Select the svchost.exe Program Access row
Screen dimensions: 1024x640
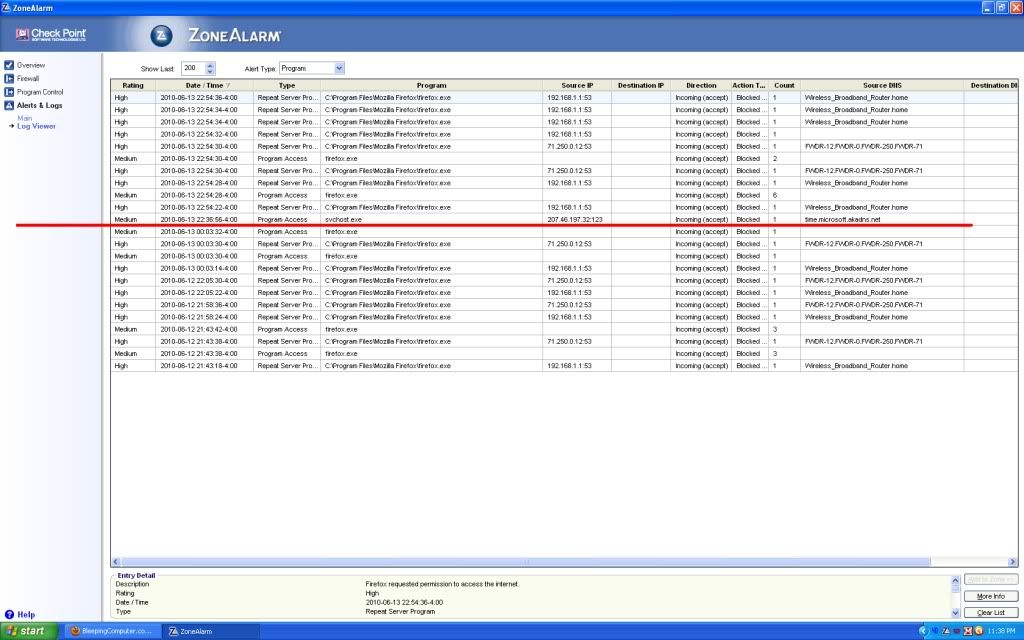coord(564,219)
